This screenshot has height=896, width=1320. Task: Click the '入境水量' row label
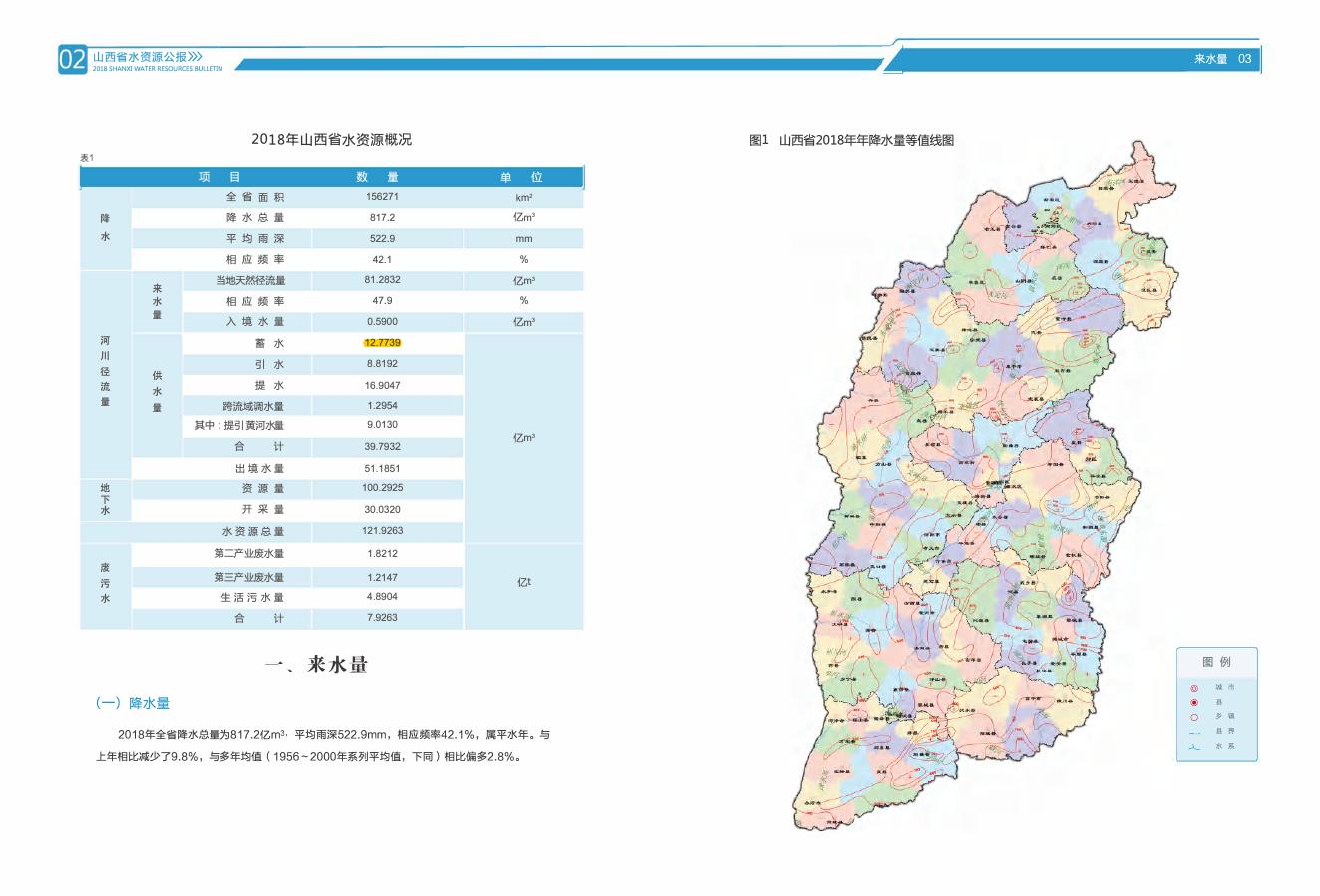click(x=255, y=322)
